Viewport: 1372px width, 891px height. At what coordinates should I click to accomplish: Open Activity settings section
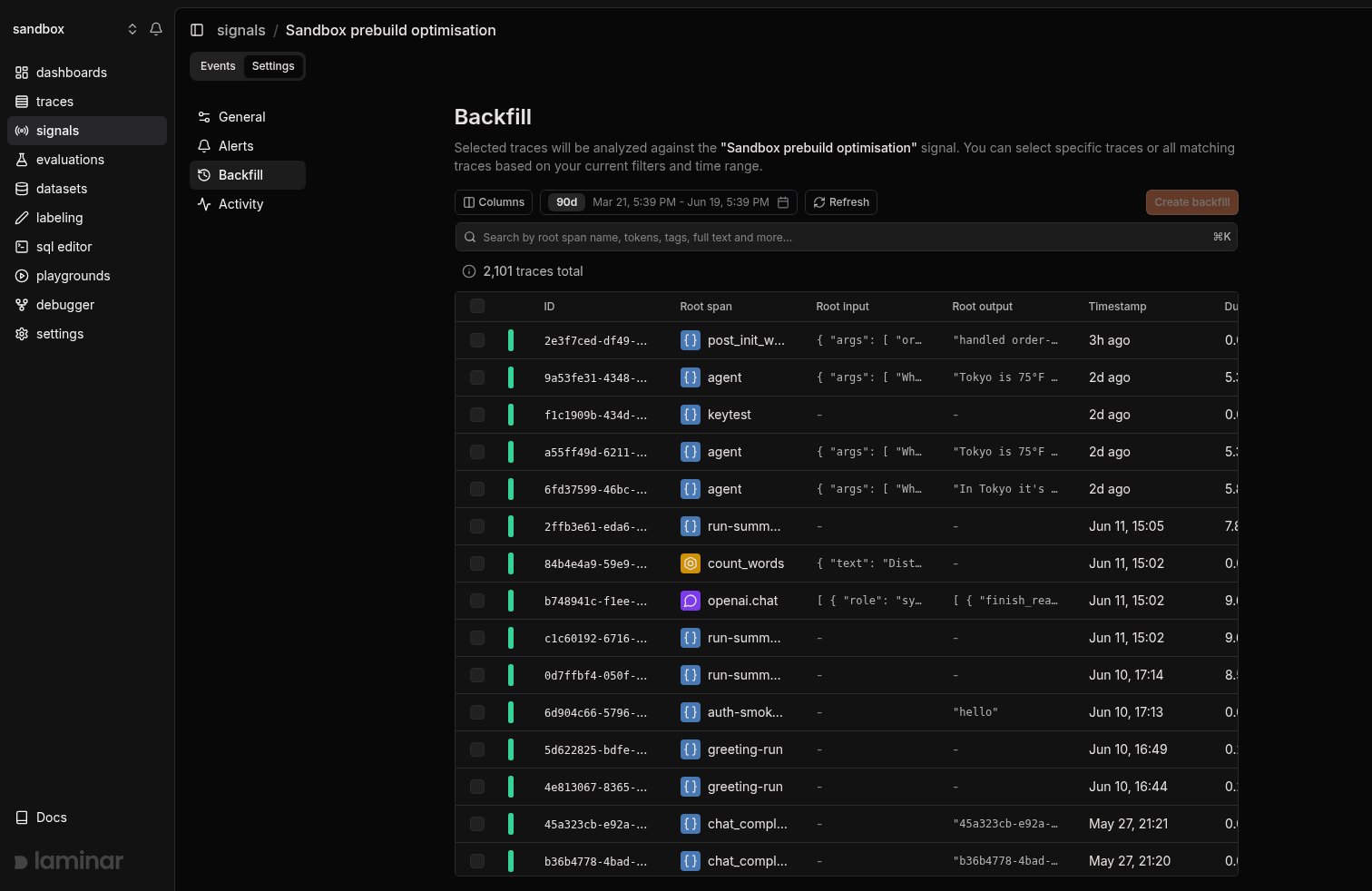coord(248,204)
